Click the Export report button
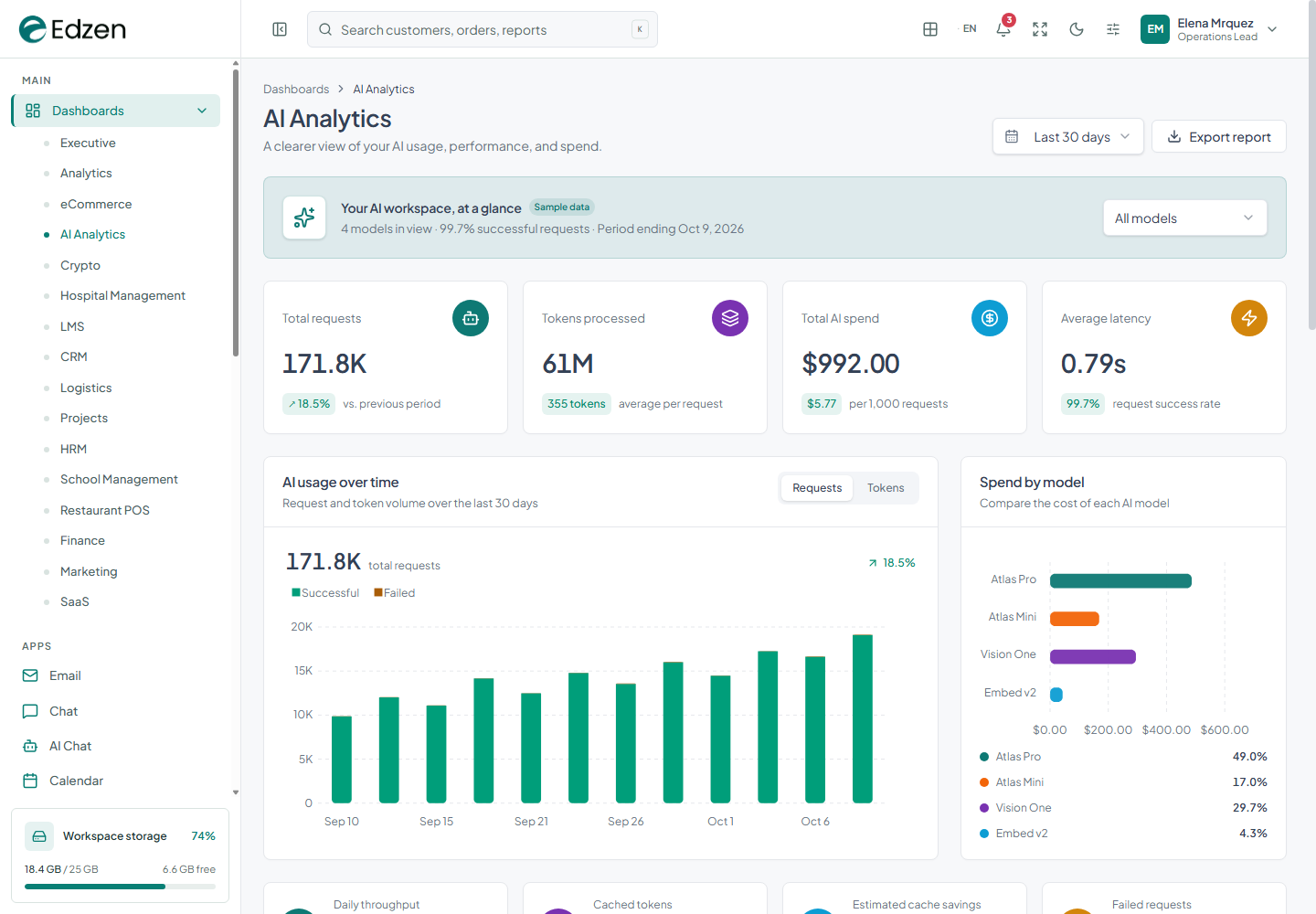This screenshot has height=914, width=1316. 1218,136
